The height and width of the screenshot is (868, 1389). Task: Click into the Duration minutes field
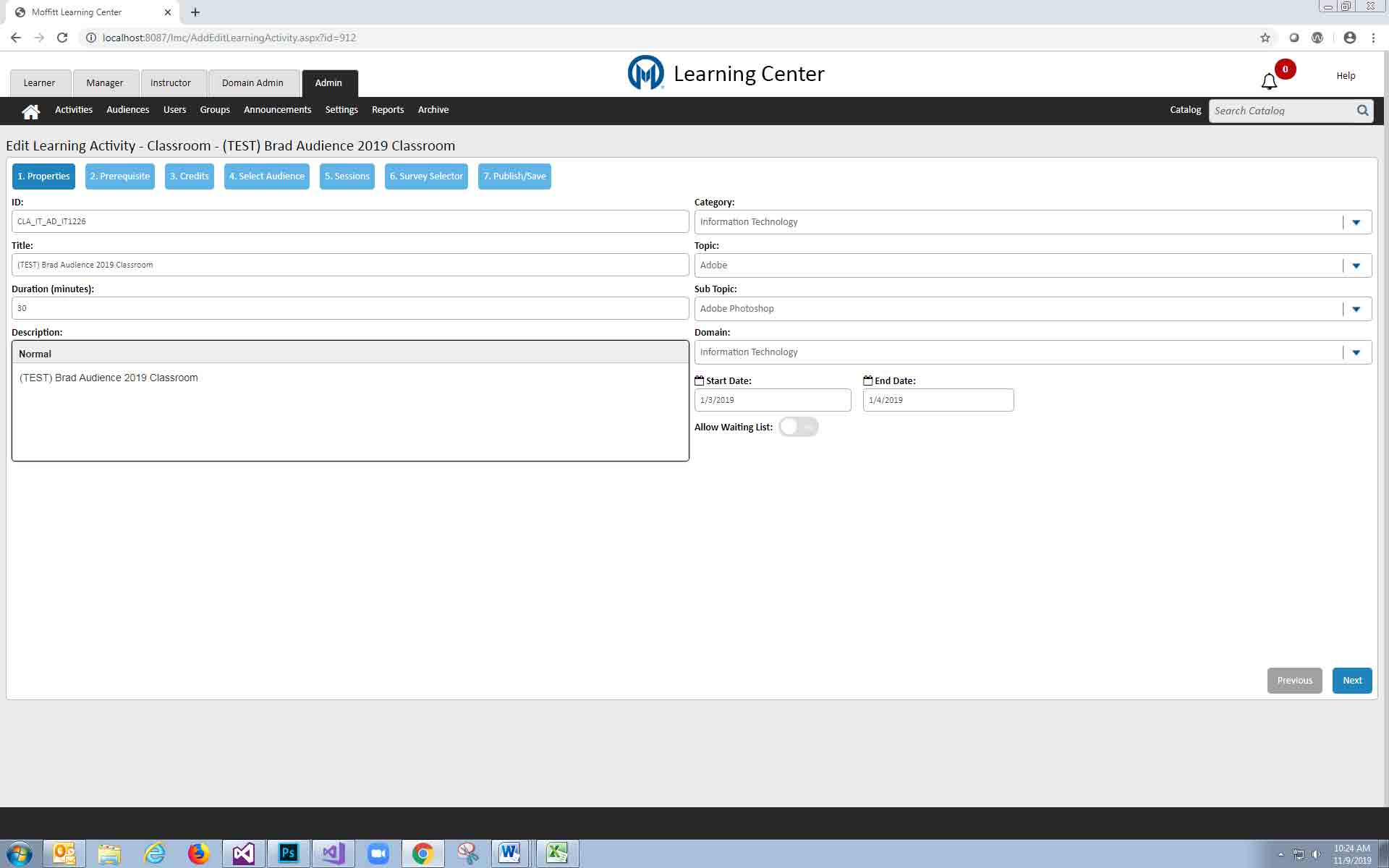(x=350, y=308)
